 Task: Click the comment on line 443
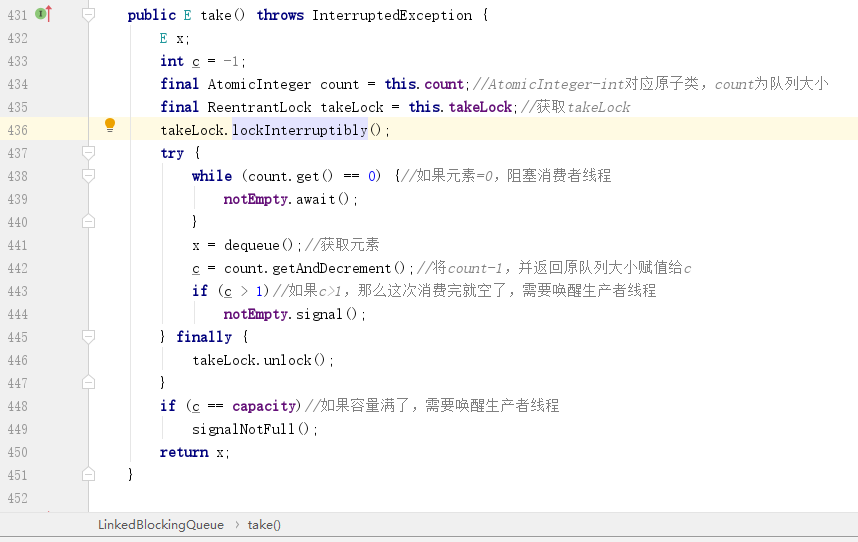[464, 290]
